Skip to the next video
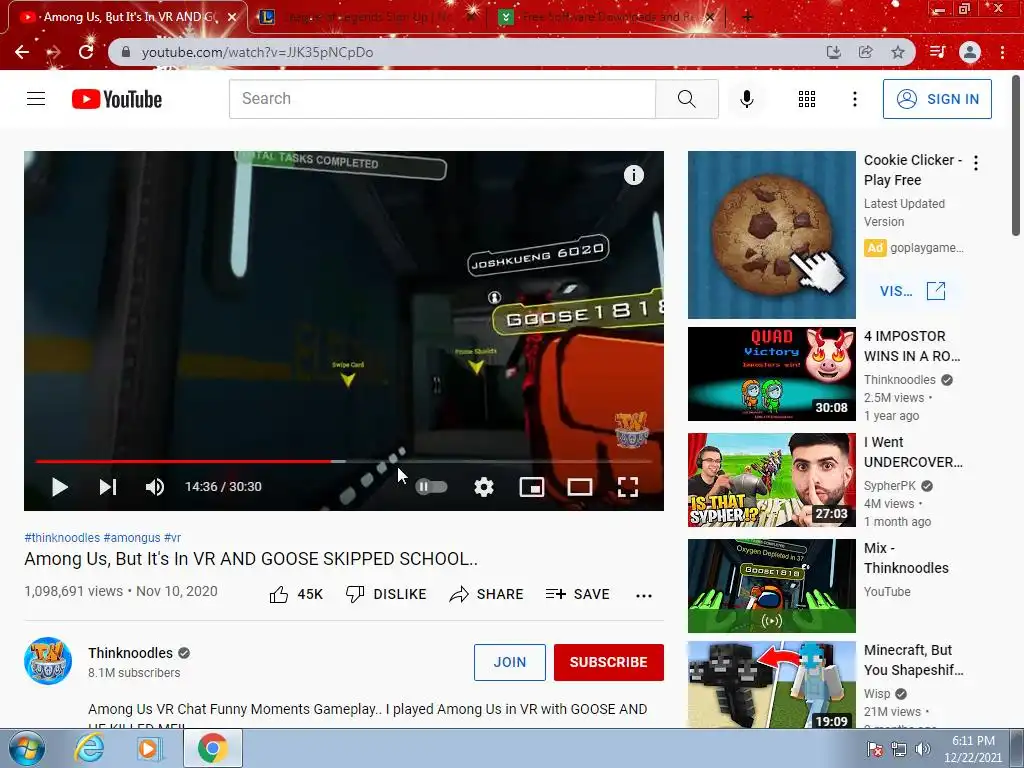This screenshot has width=1024, height=768. [x=108, y=487]
